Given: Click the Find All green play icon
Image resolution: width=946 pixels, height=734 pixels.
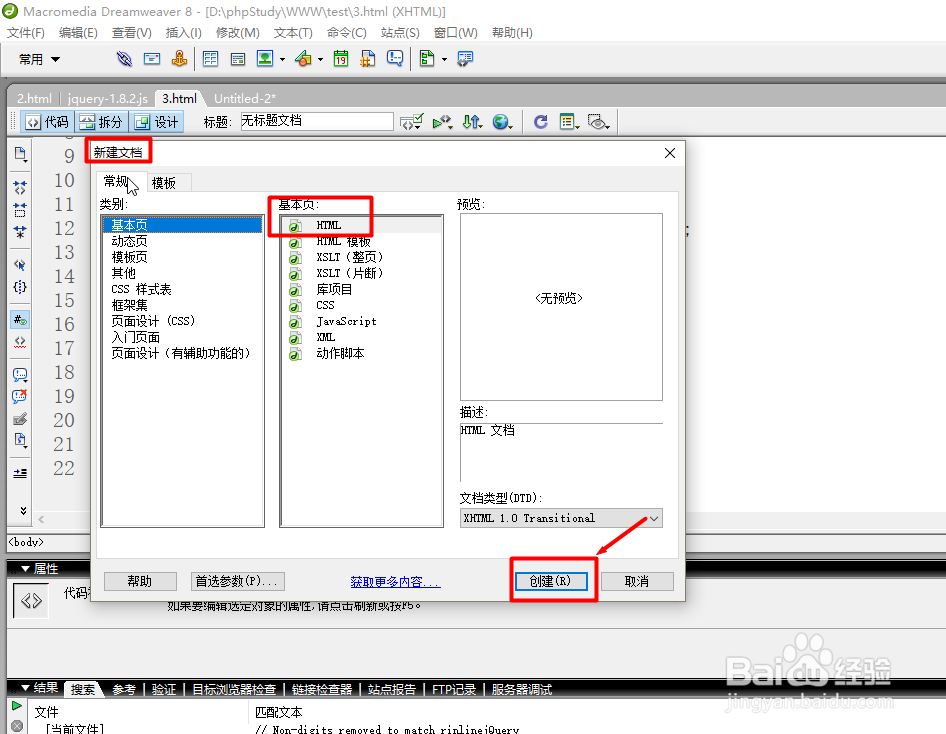Looking at the screenshot, I should click(x=17, y=706).
